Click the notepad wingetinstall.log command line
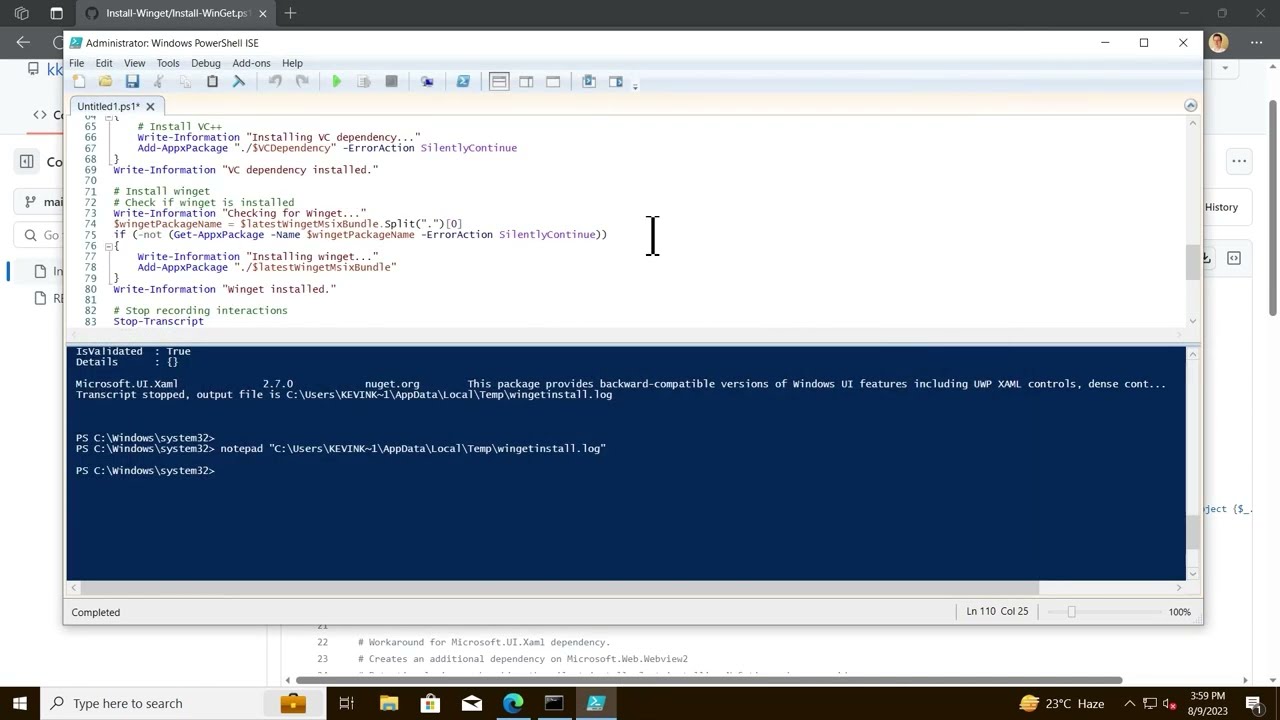This screenshot has width=1280, height=720. pyautogui.click(x=413, y=449)
